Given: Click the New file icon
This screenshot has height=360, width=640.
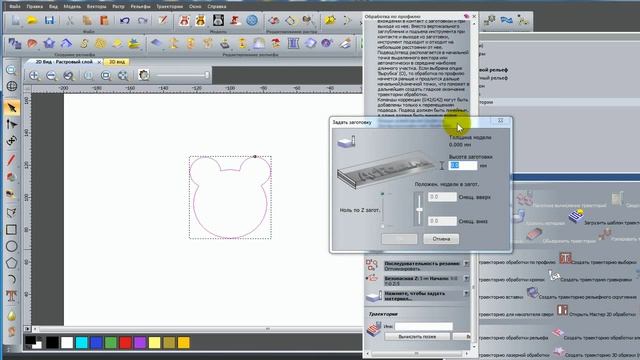Looking at the screenshot, I should [x=16, y=21].
